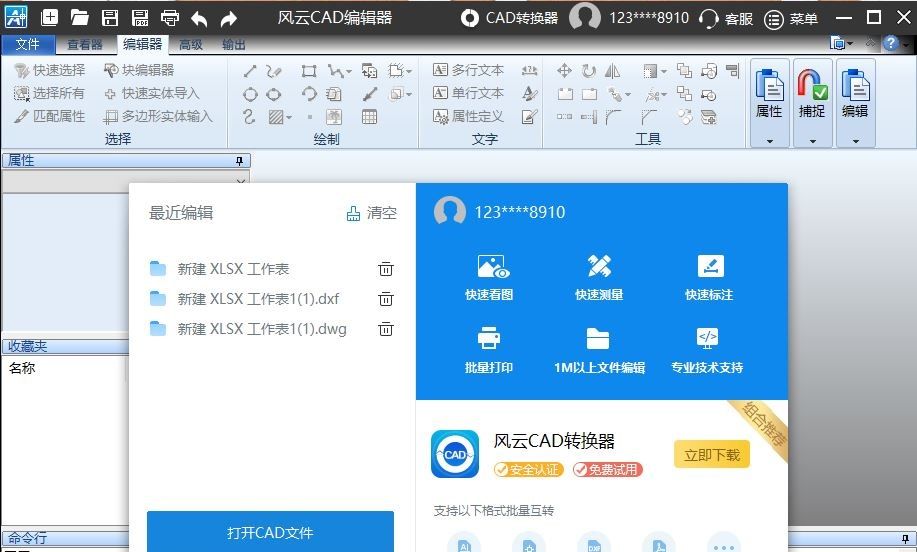Expand the 编辑 ribbon dropdown arrow

(x=856, y=141)
